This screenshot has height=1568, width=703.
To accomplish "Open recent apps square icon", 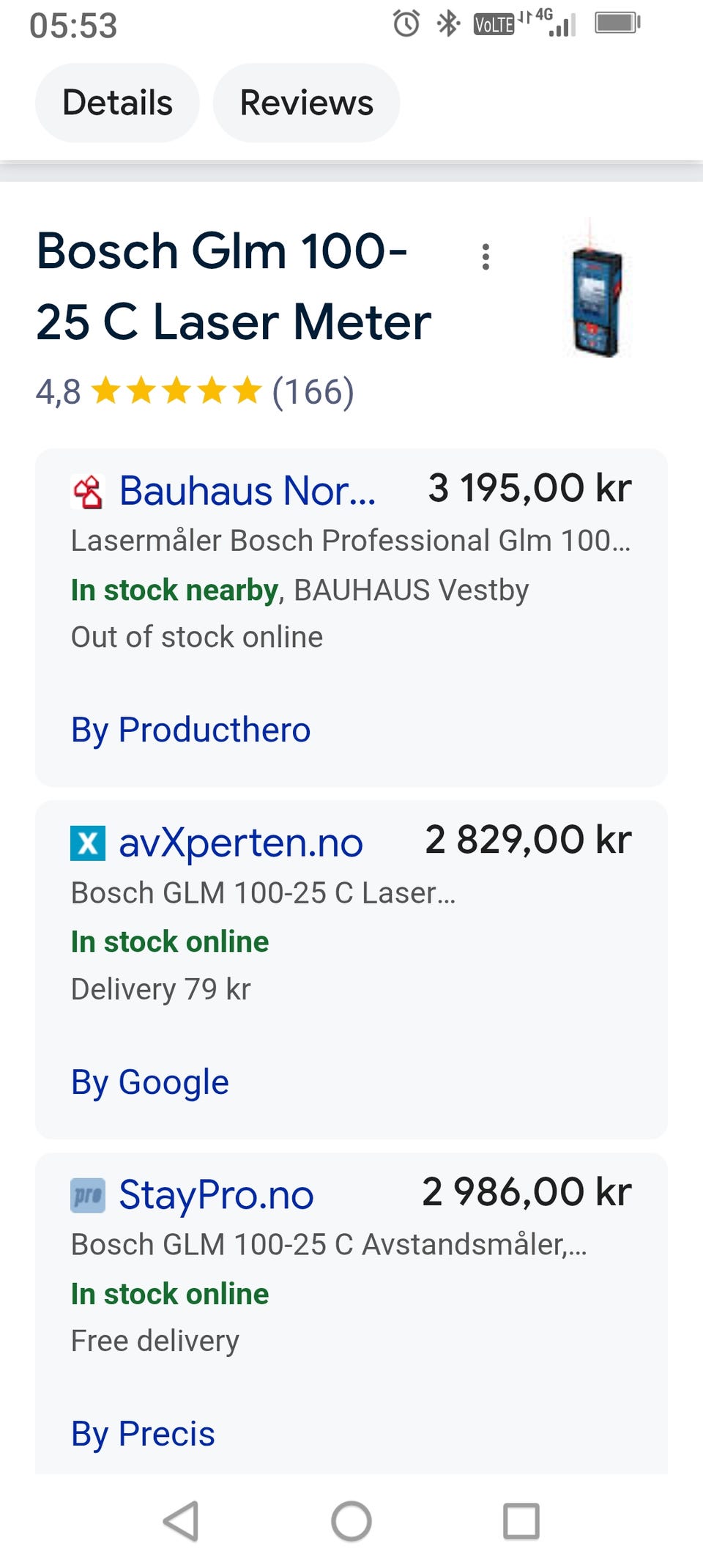I will [x=521, y=1521].
